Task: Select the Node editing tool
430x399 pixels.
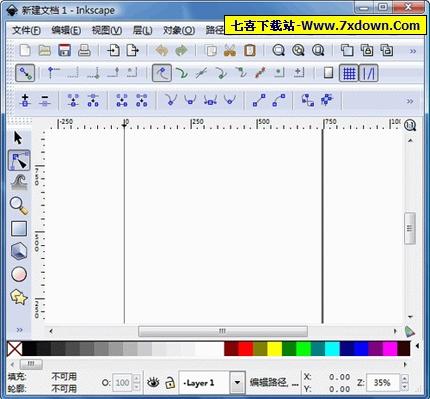Action: (19, 160)
